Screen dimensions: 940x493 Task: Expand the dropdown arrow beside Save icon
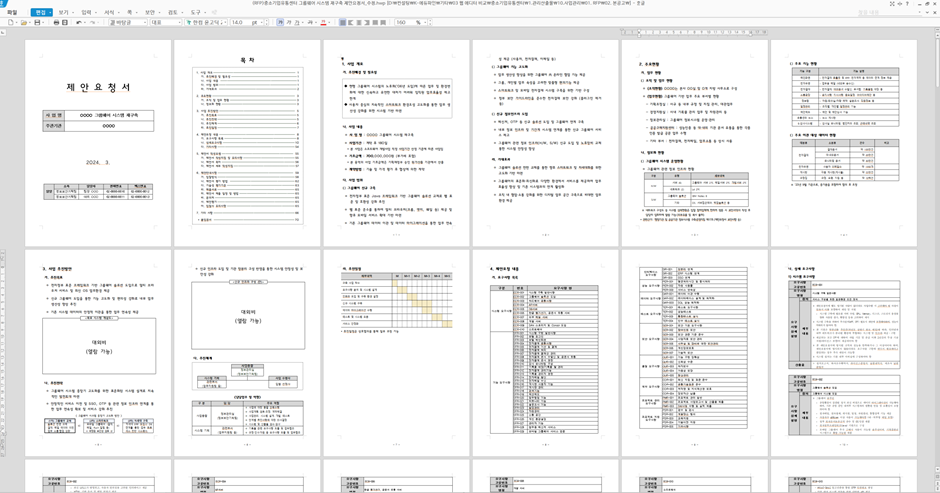[43, 22]
